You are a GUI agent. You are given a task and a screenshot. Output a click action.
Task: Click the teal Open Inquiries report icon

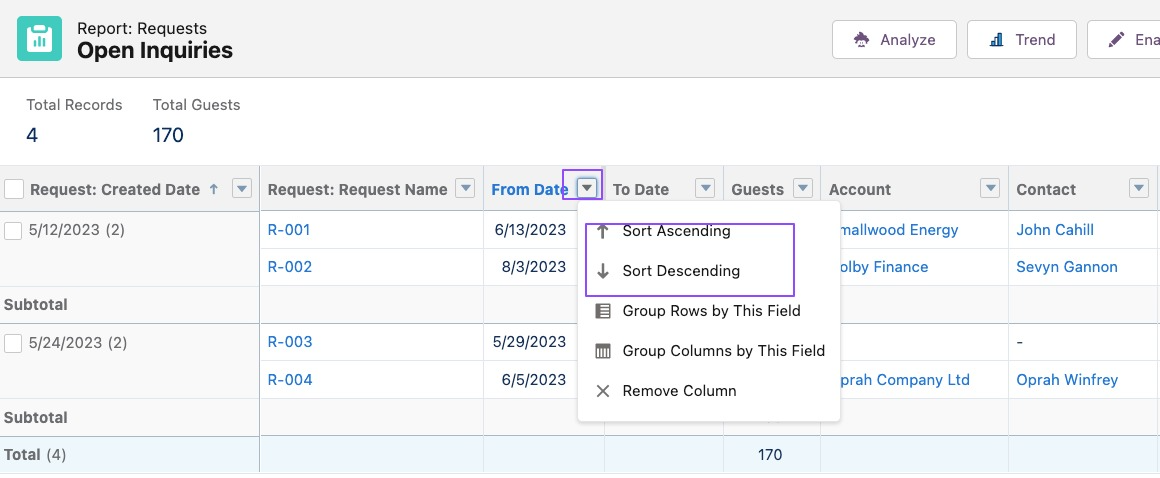coord(40,38)
